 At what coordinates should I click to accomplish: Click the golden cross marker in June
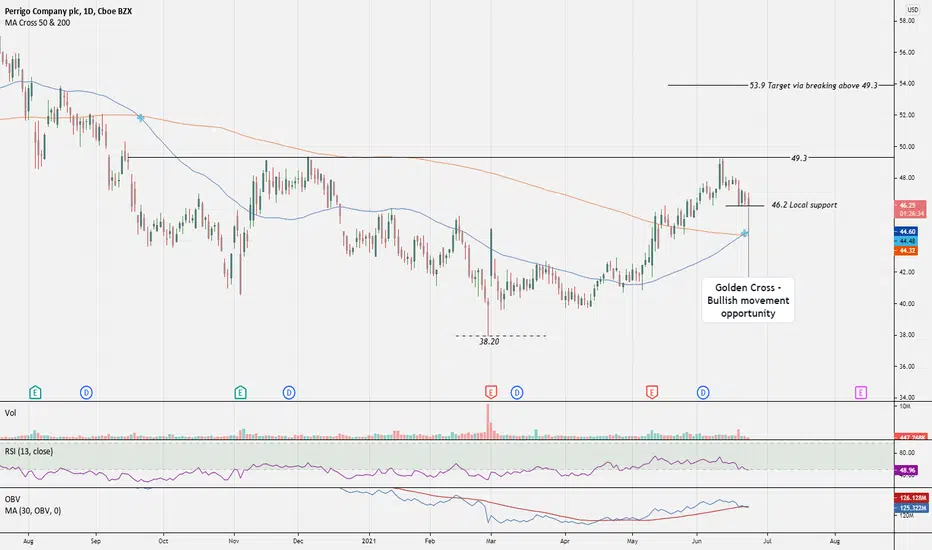coord(744,233)
